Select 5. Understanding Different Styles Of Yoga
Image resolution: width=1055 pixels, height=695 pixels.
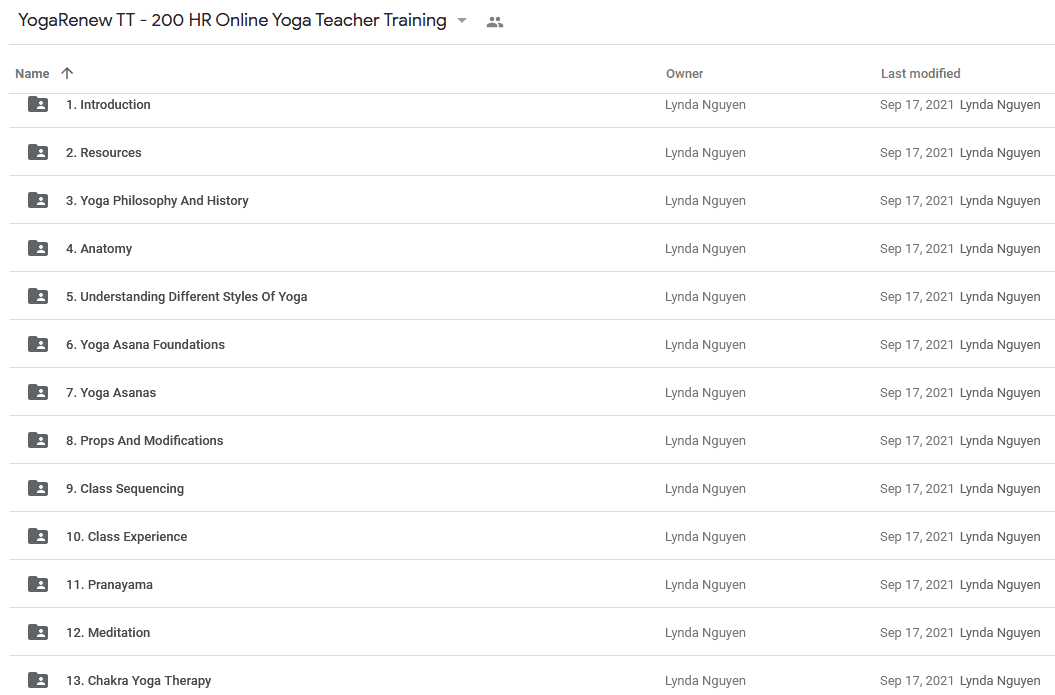[x=186, y=296]
